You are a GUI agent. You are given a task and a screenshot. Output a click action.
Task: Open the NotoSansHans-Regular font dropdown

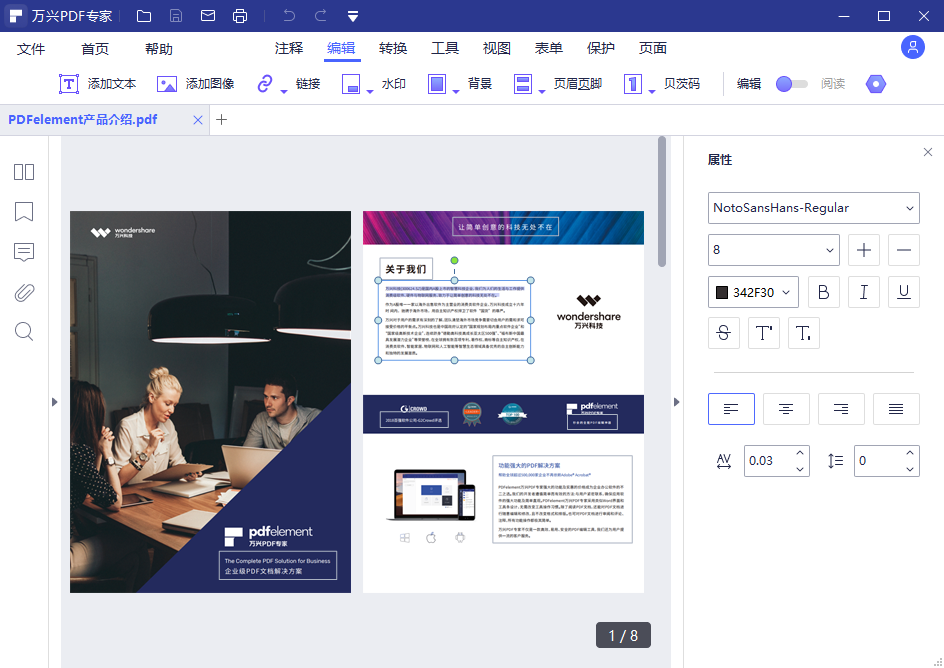click(813, 208)
